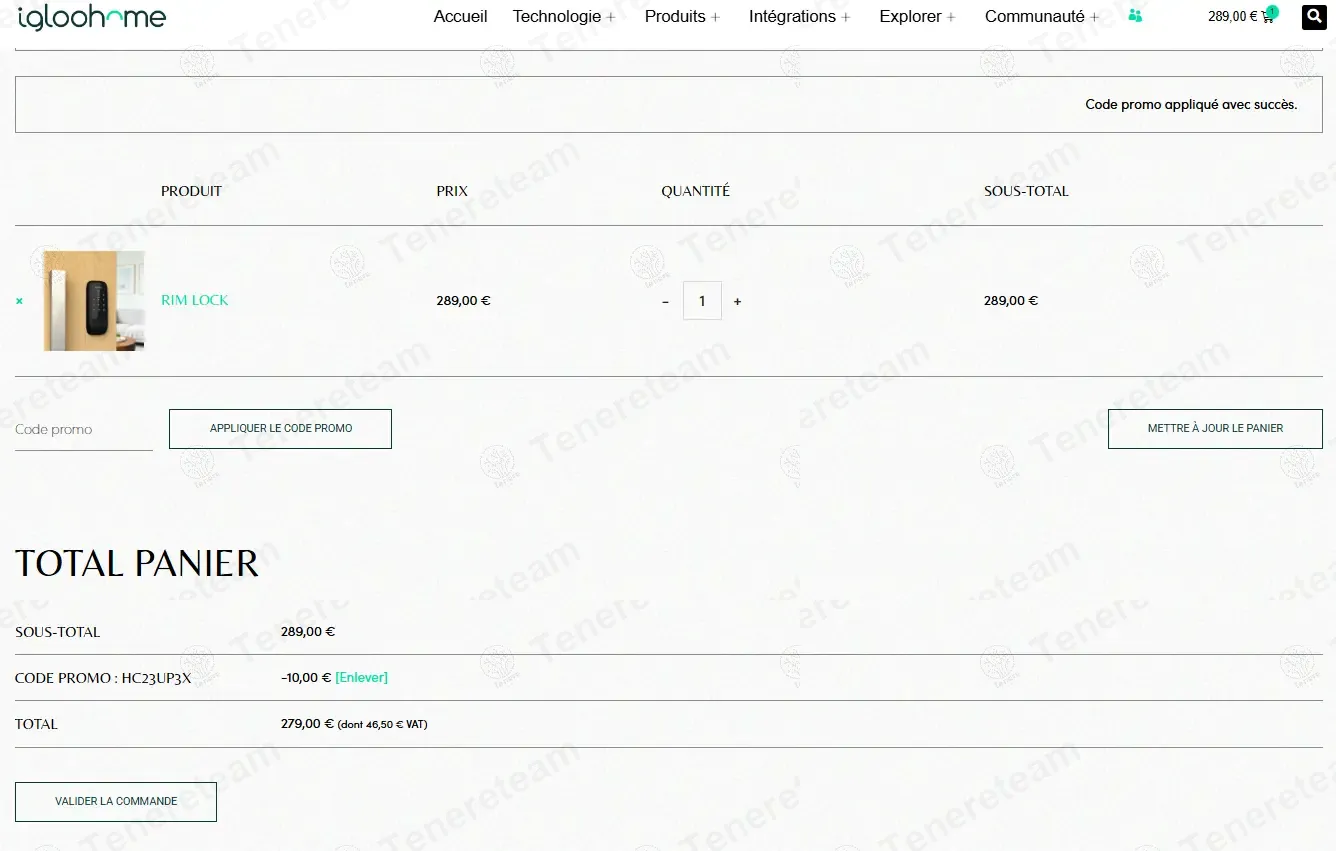The image size is (1336, 851).
Task: Focus the Code promo input field
Action: 84,429
